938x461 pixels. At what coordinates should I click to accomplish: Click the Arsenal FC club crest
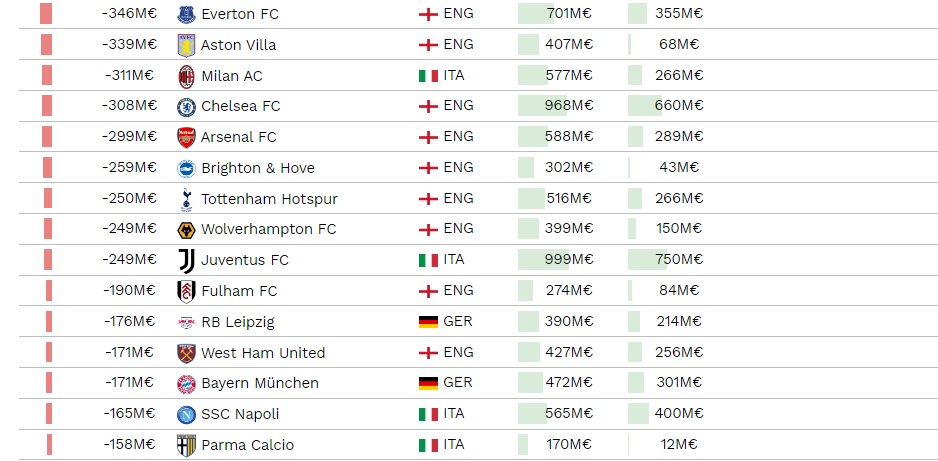coord(186,138)
